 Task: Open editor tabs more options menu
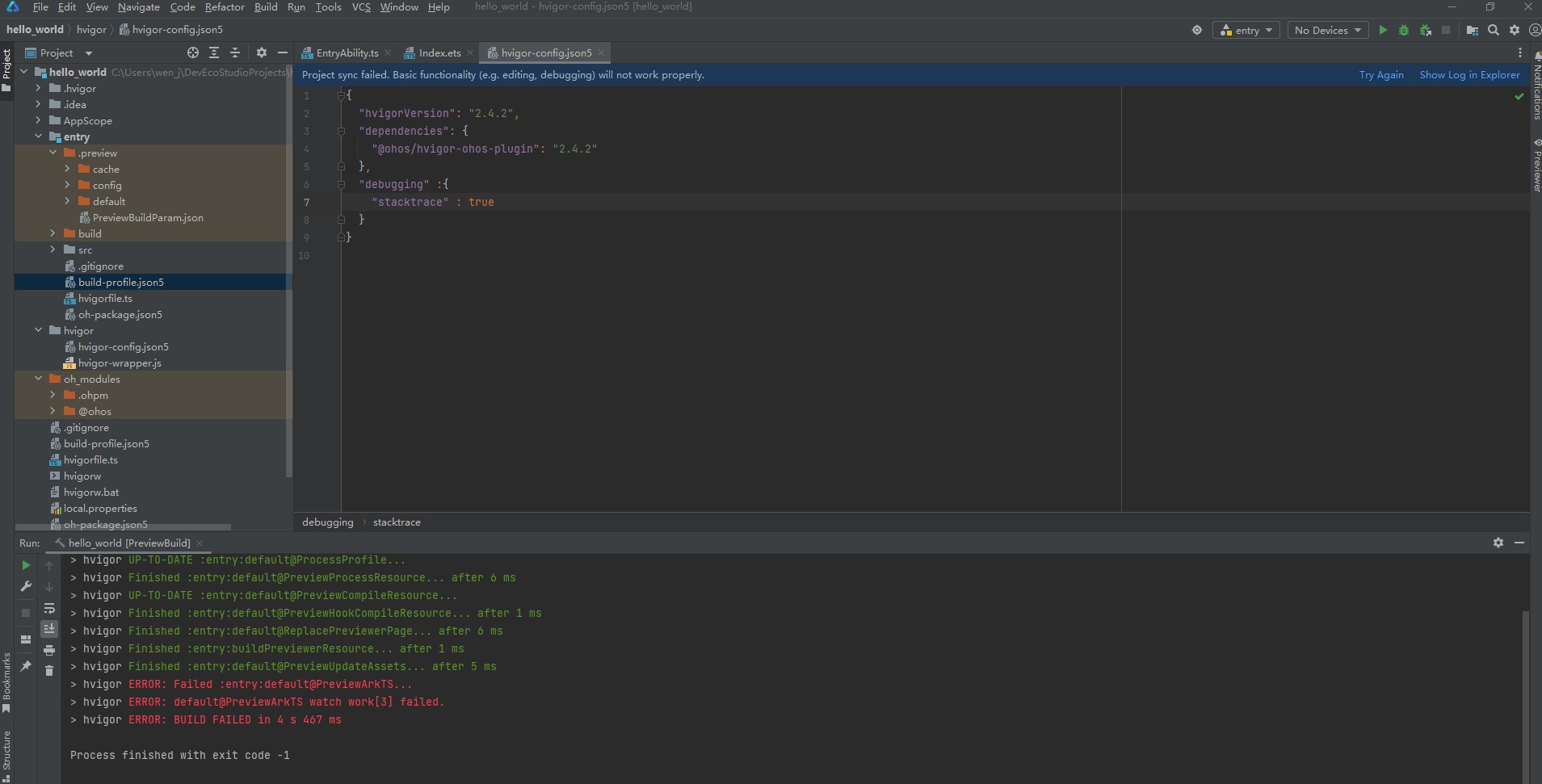coord(1520,52)
